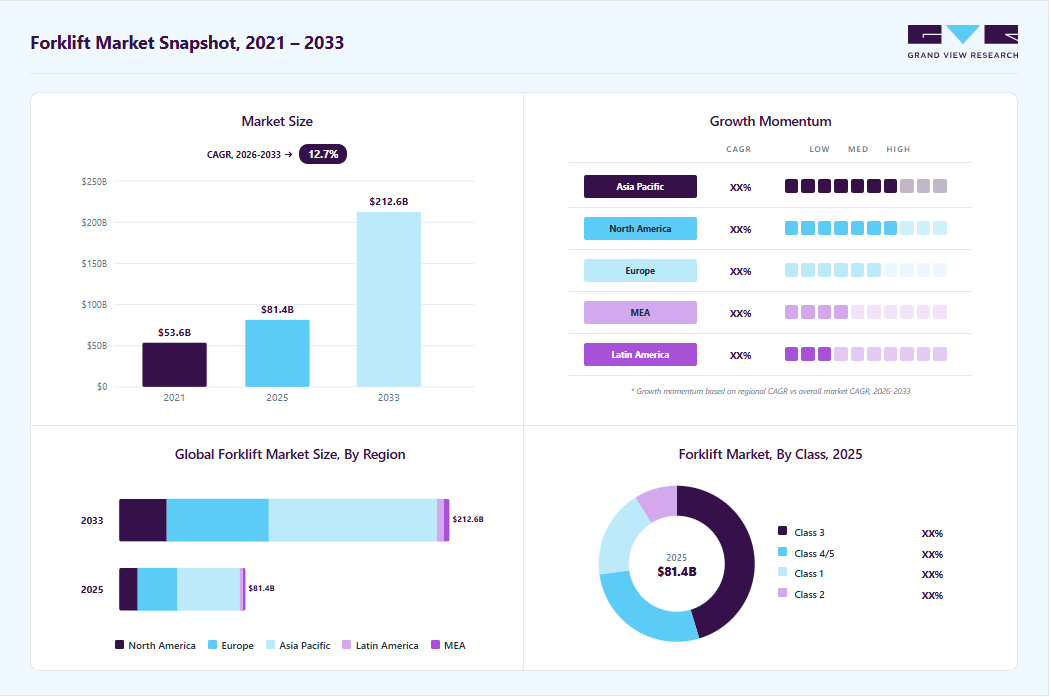This screenshot has width=1051, height=697.
Task: Click the Latin America legend swatch
Action: tap(347, 645)
